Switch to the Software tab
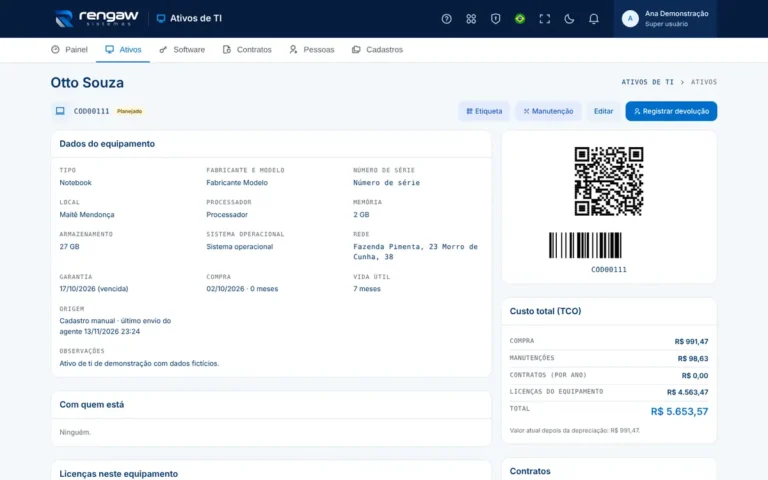 click(x=182, y=49)
